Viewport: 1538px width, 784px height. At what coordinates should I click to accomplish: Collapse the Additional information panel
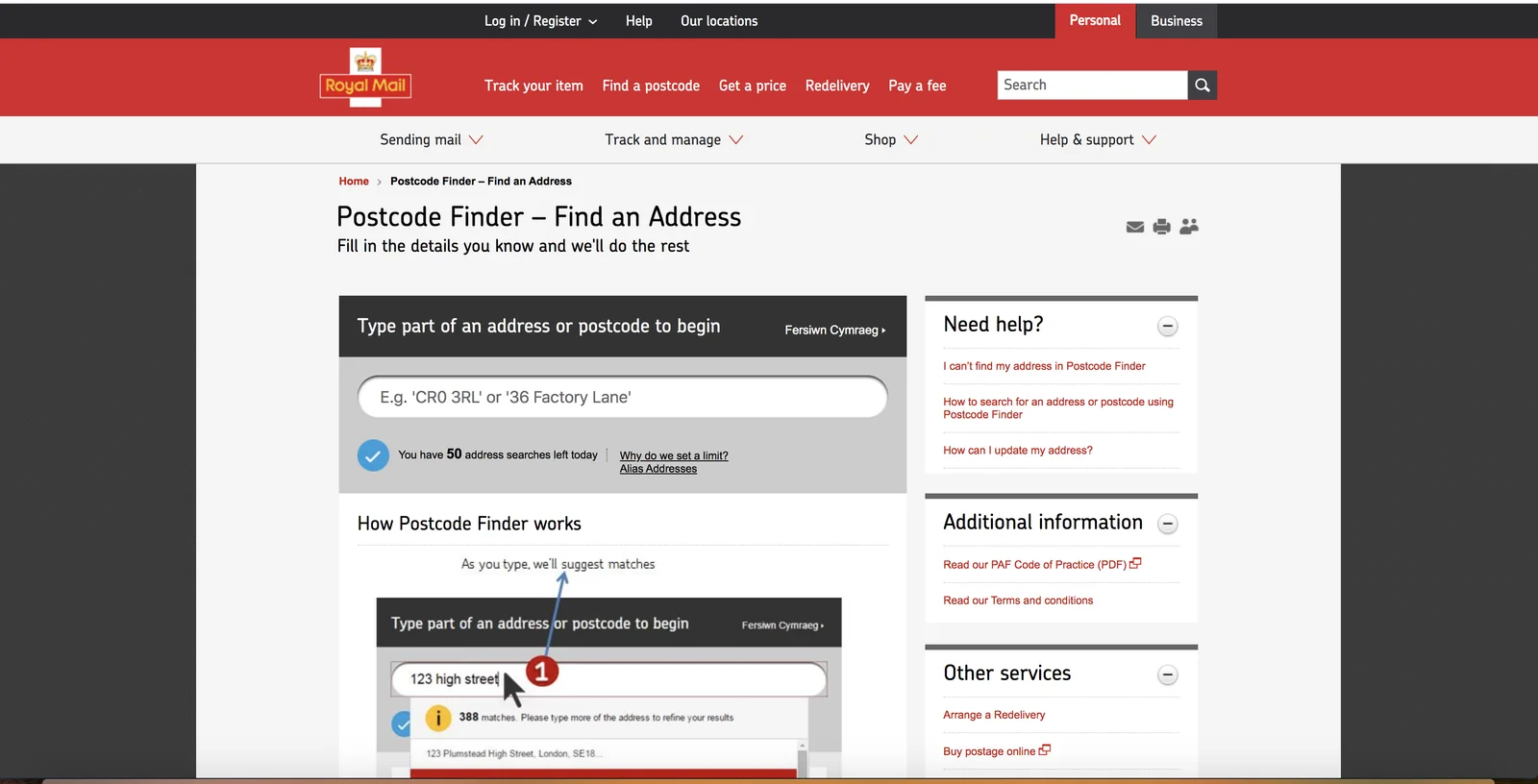pos(1168,524)
